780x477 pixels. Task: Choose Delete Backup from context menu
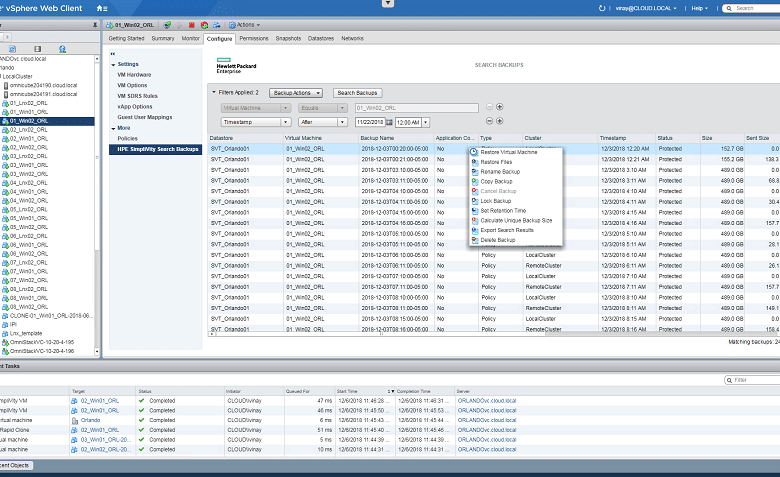pos(515,240)
